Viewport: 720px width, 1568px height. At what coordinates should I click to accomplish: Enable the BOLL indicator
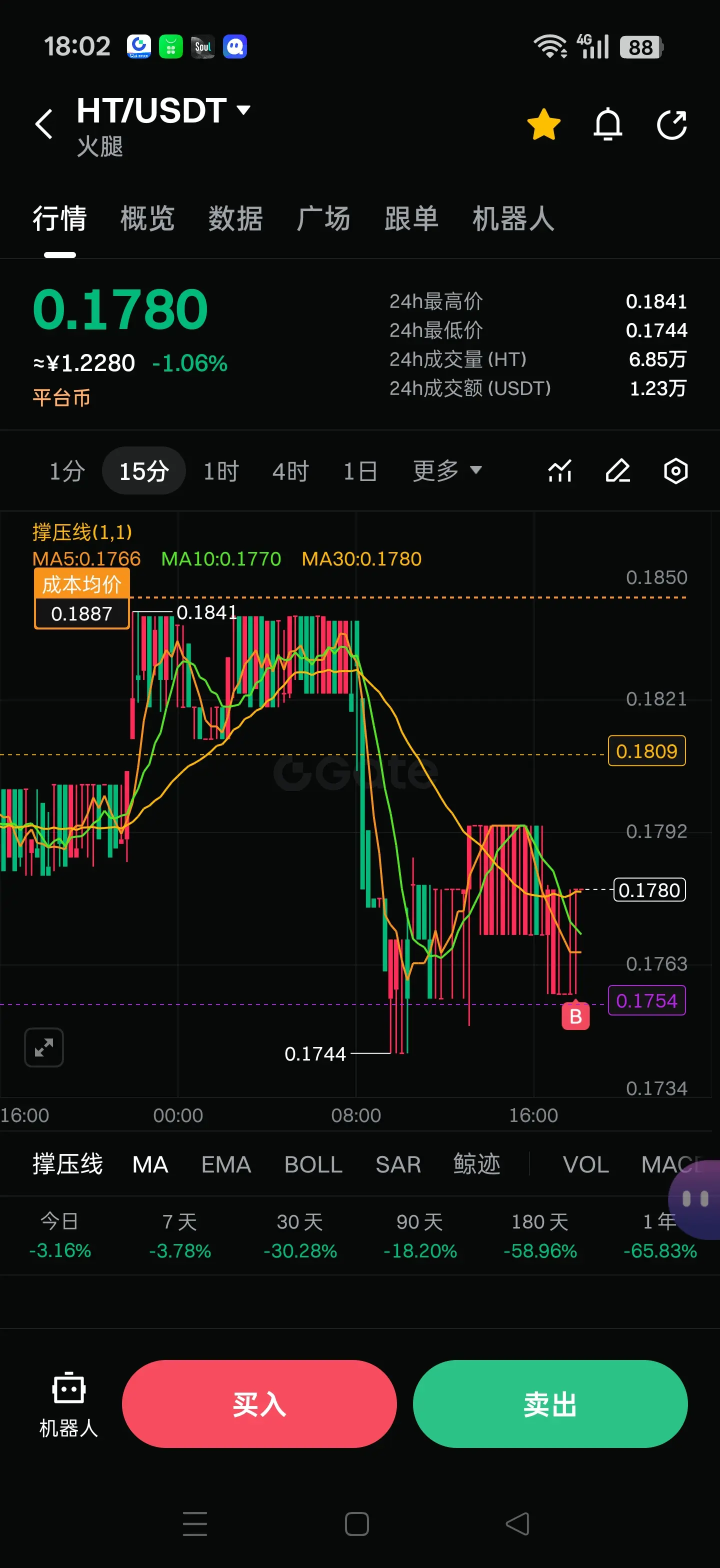[x=313, y=1164]
